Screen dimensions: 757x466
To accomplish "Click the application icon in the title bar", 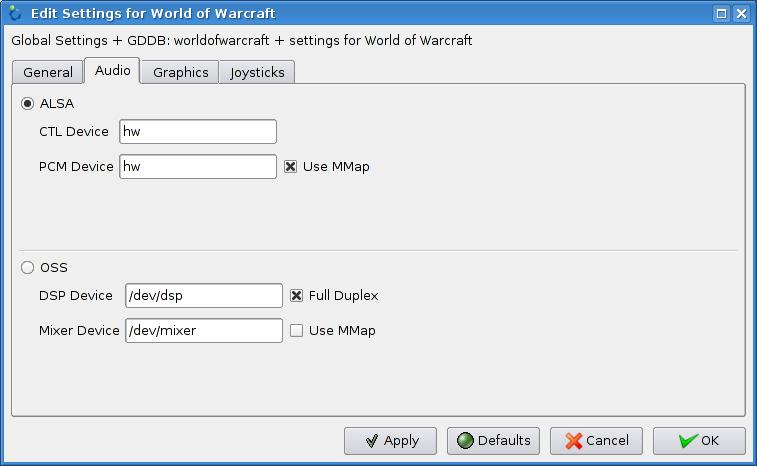I will click(x=14, y=13).
